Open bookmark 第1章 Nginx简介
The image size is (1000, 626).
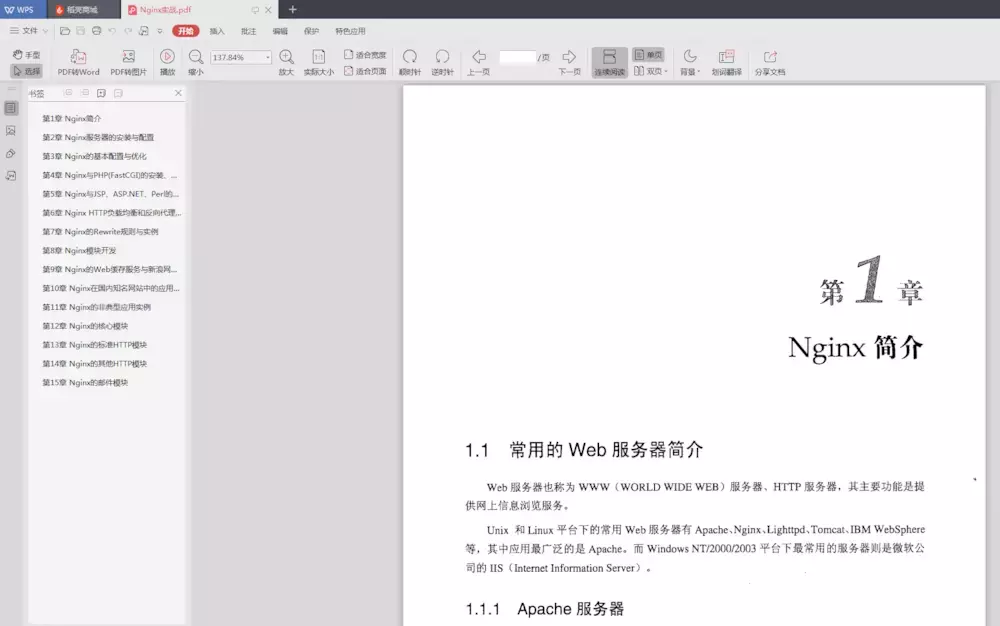[71, 119]
